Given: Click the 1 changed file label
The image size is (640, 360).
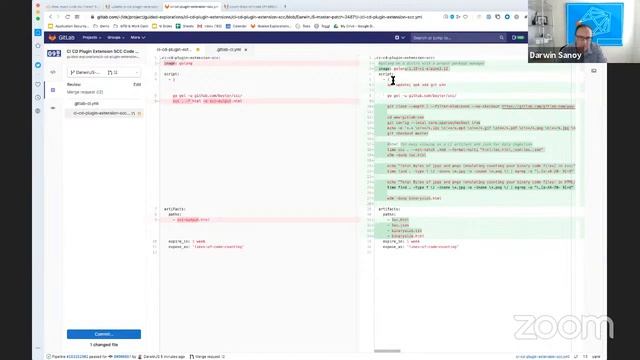Looking at the screenshot, I should [x=104, y=345].
